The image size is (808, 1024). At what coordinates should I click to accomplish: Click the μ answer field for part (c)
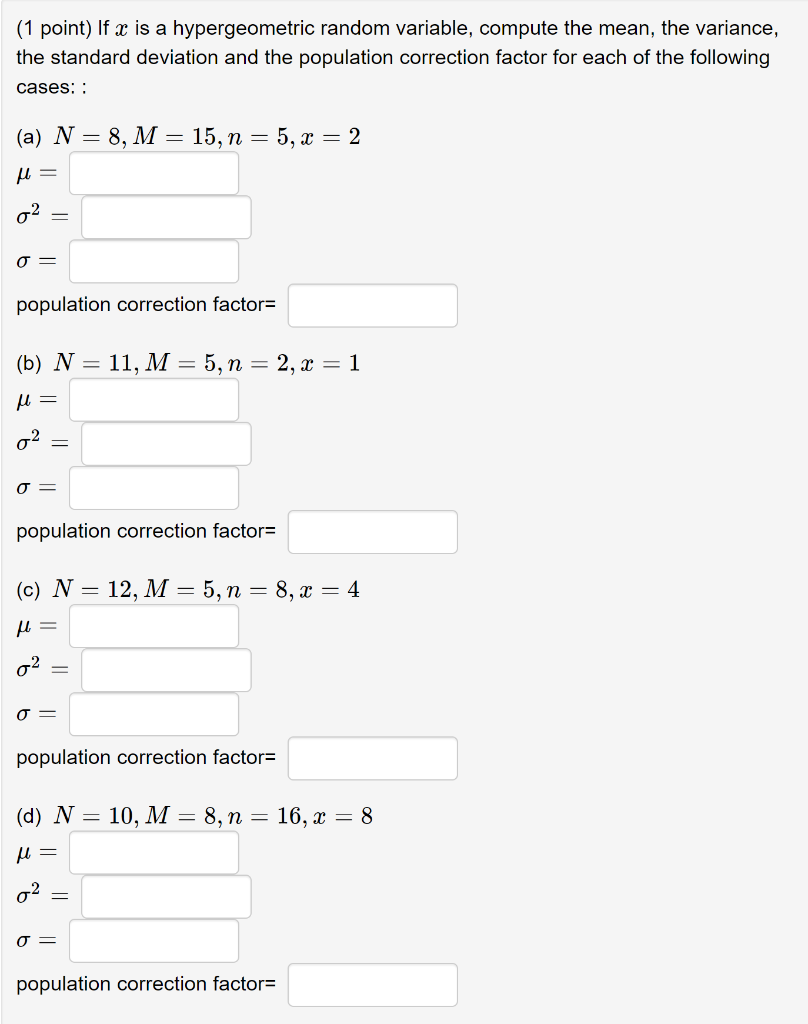tap(153, 625)
